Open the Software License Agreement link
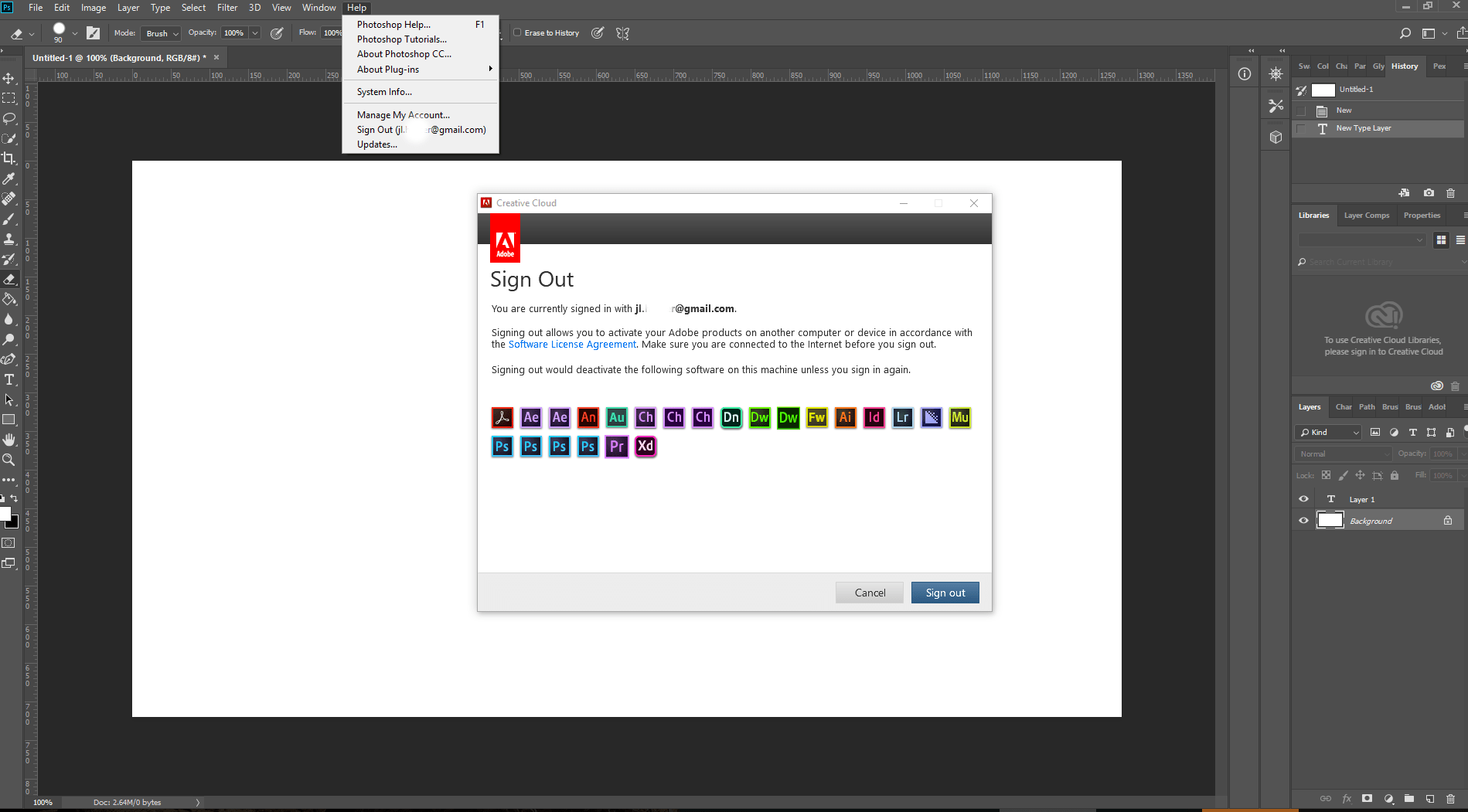Screen dimensions: 1468x812 point(572,345)
